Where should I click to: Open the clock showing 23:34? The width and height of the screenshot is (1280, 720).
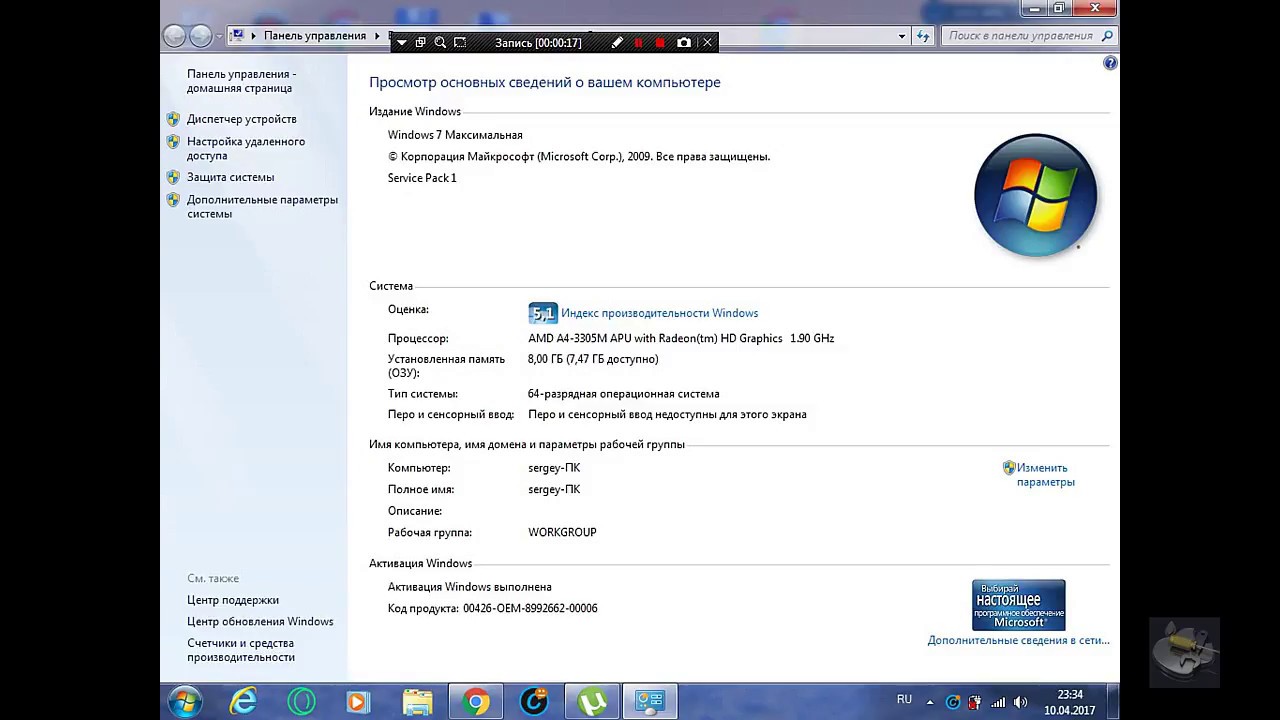[1069, 702]
